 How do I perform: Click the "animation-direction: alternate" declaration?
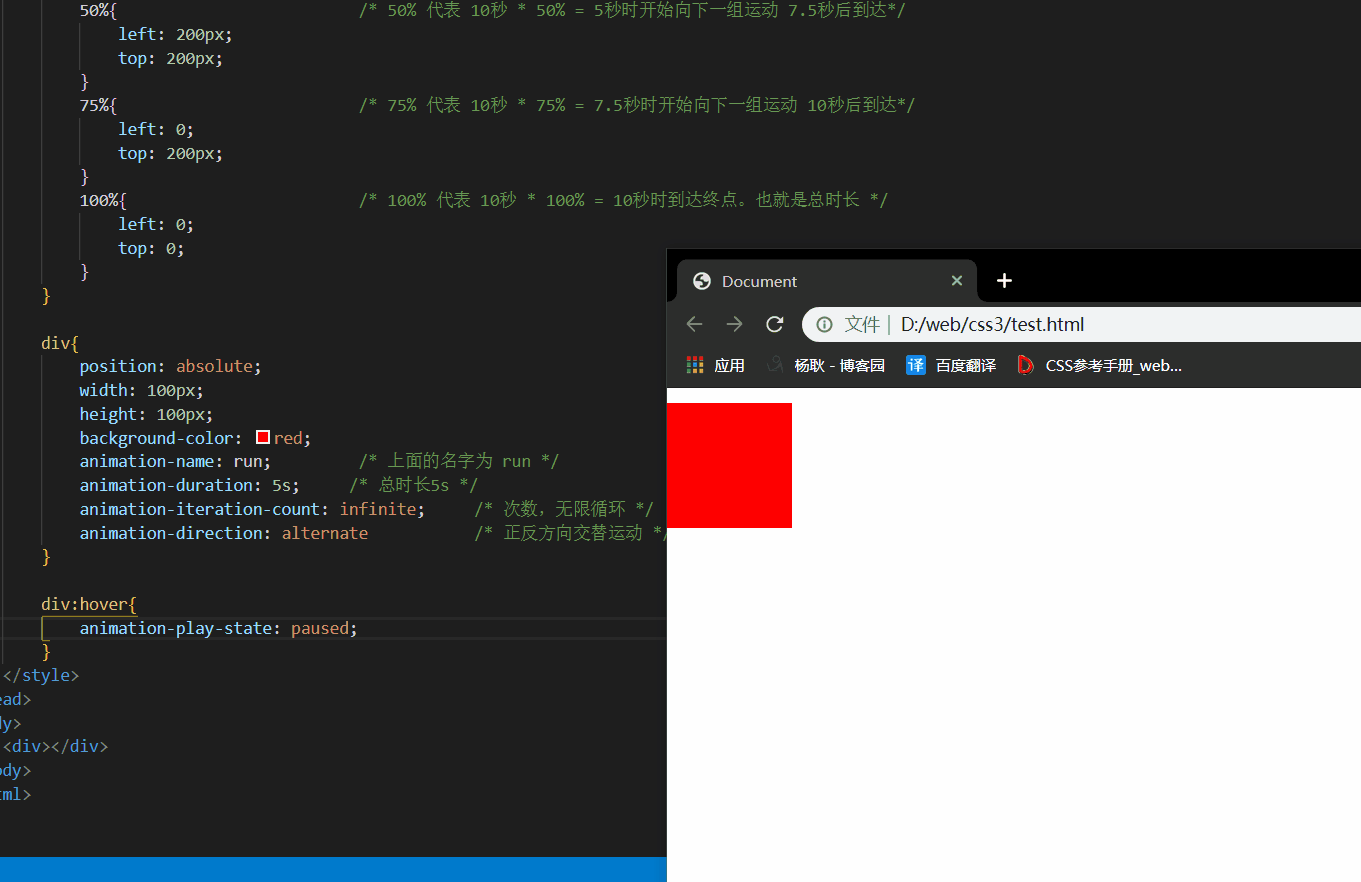(224, 533)
